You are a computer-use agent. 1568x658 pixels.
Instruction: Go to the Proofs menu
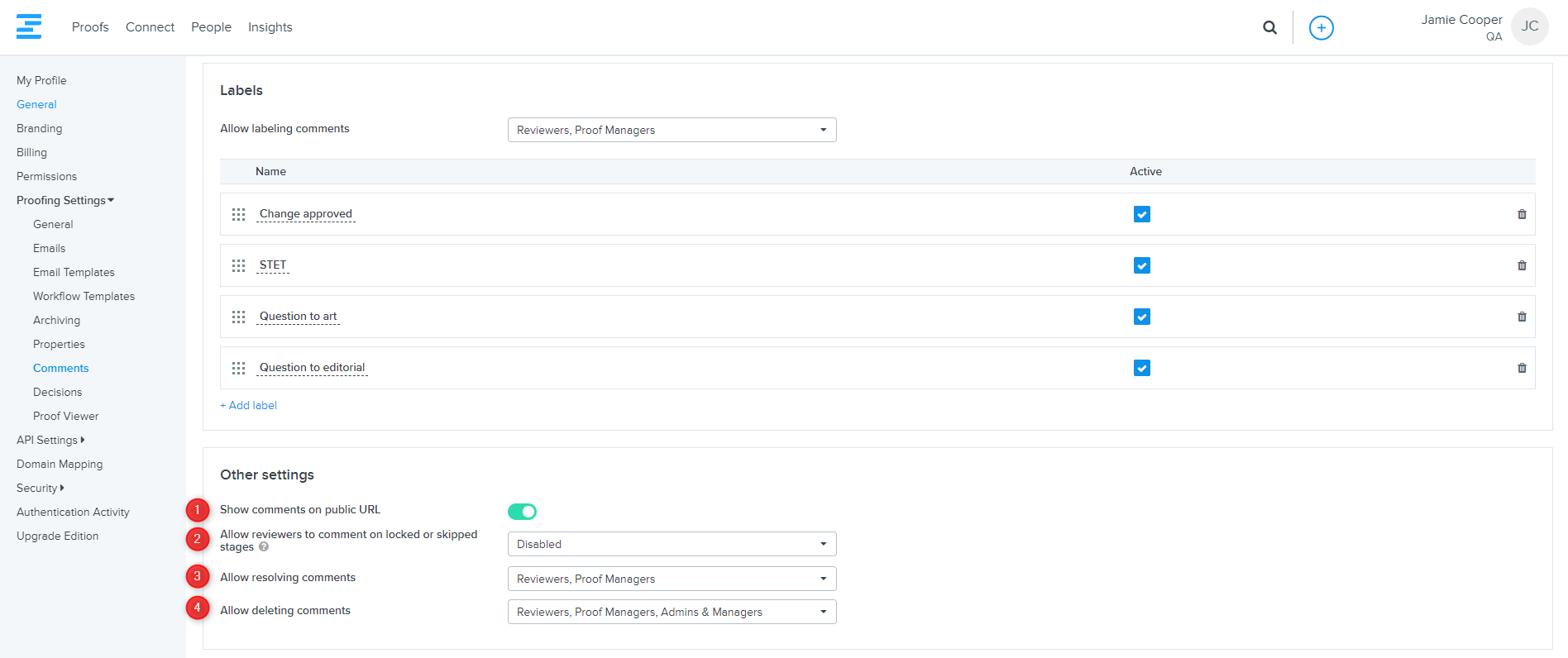(x=90, y=27)
